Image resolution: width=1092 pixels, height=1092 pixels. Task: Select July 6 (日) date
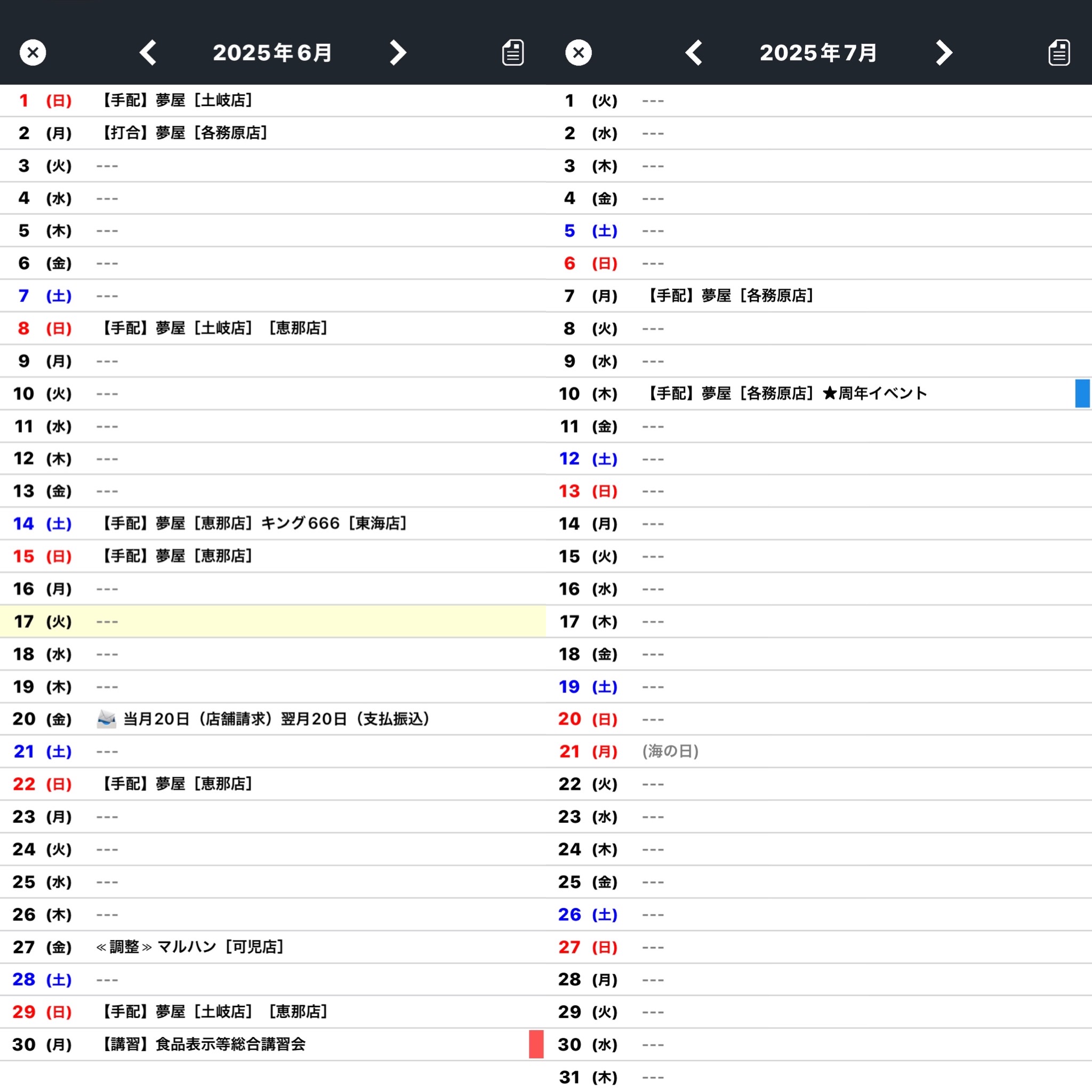click(x=591, y=263)
